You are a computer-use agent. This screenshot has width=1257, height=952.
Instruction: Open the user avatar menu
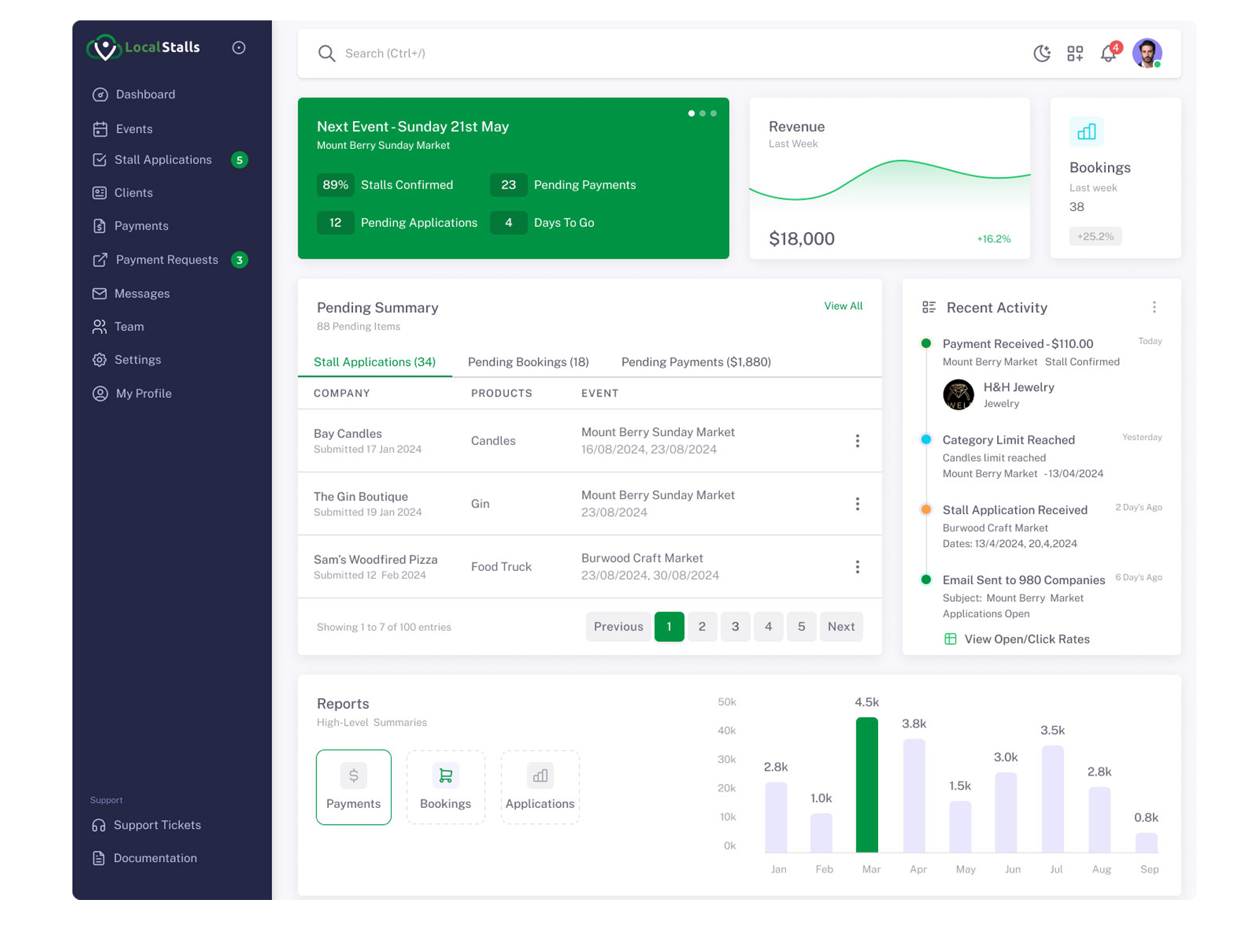1147,53
